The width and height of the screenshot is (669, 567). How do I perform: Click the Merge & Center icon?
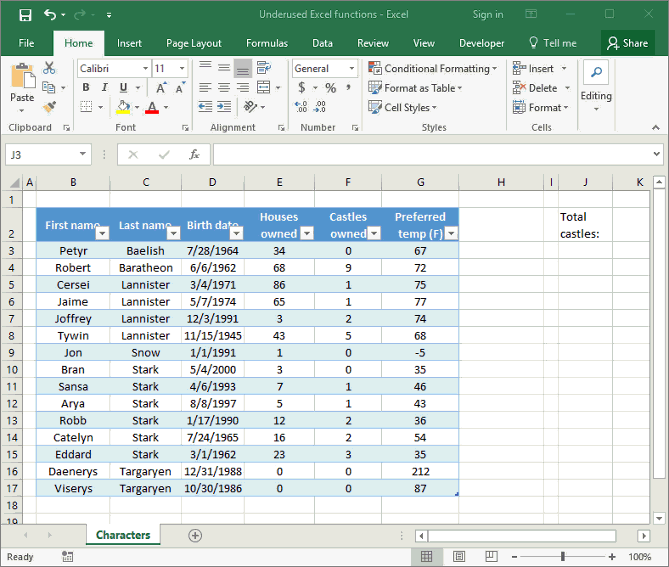coord(263,87)
